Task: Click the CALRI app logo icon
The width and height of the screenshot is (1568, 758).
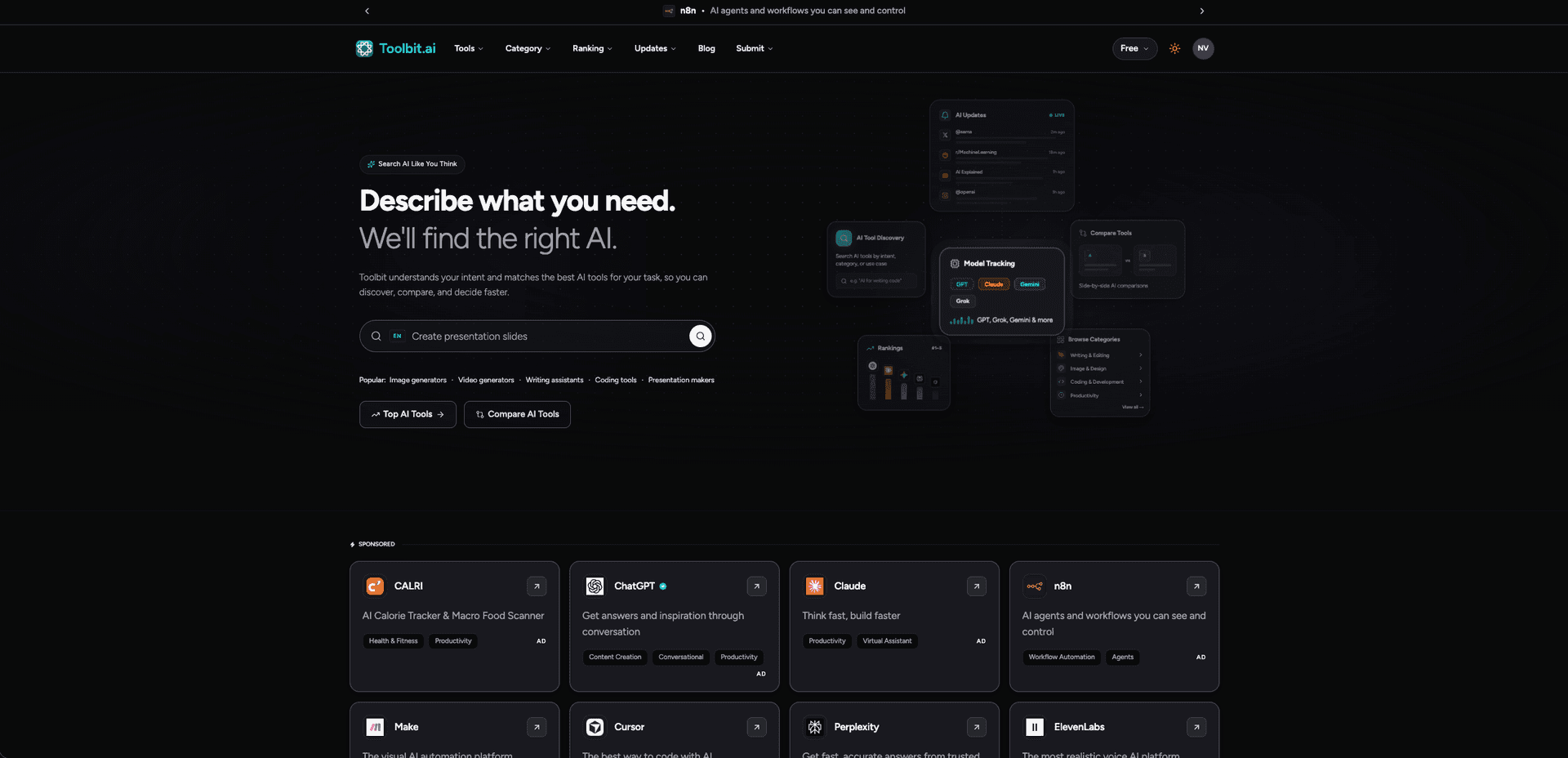Action: pos(375,586)
